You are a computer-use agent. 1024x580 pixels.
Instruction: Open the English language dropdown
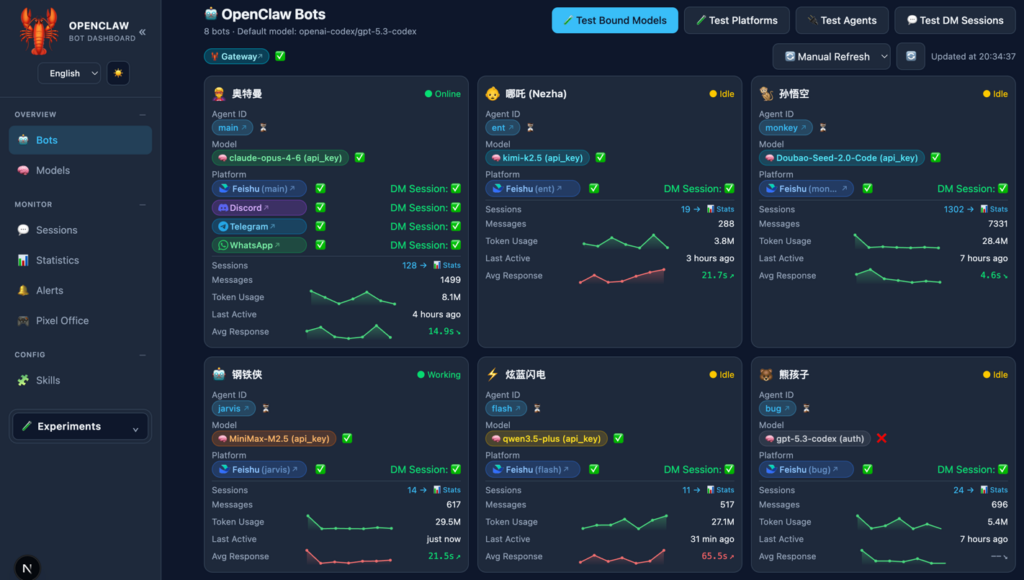69,73
